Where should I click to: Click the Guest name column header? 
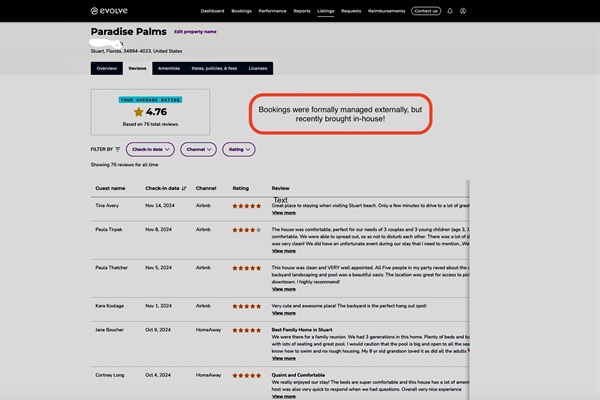pos(110,188)
